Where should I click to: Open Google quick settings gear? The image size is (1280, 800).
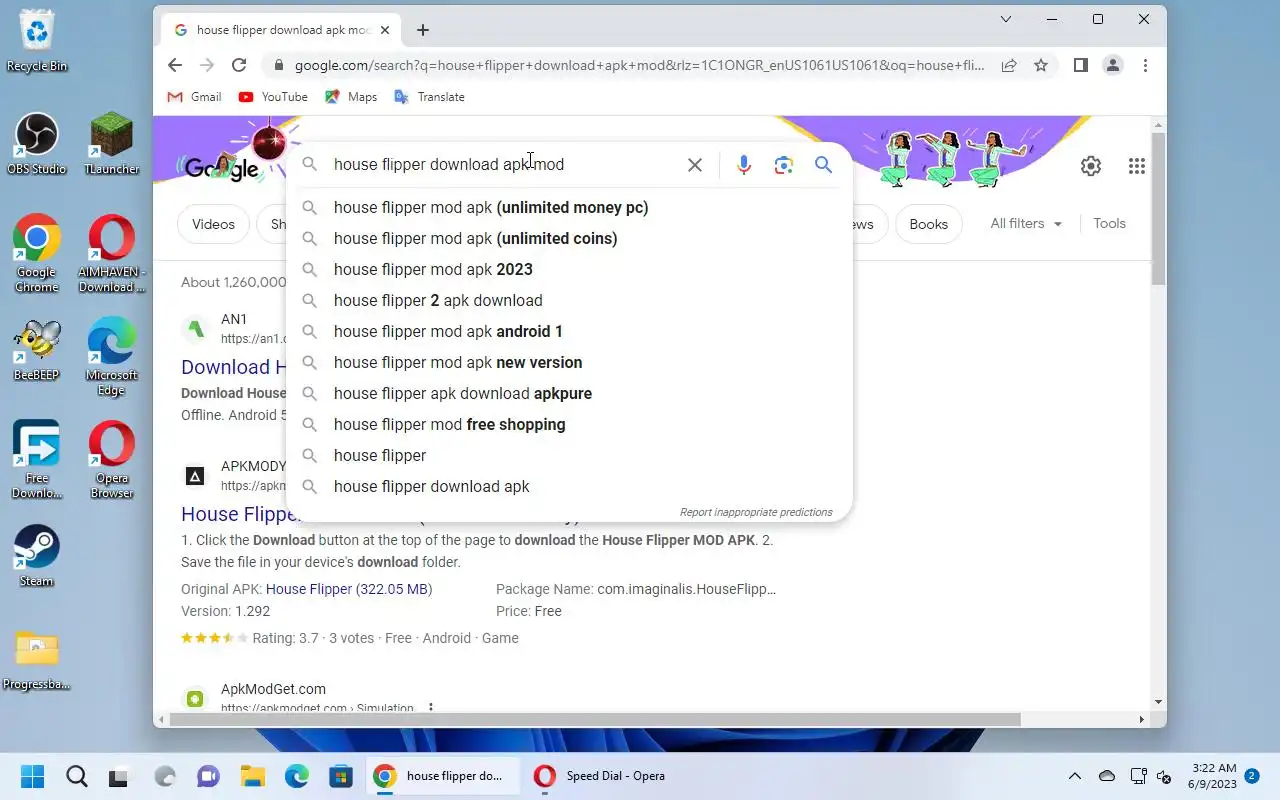coord(1091,166)
